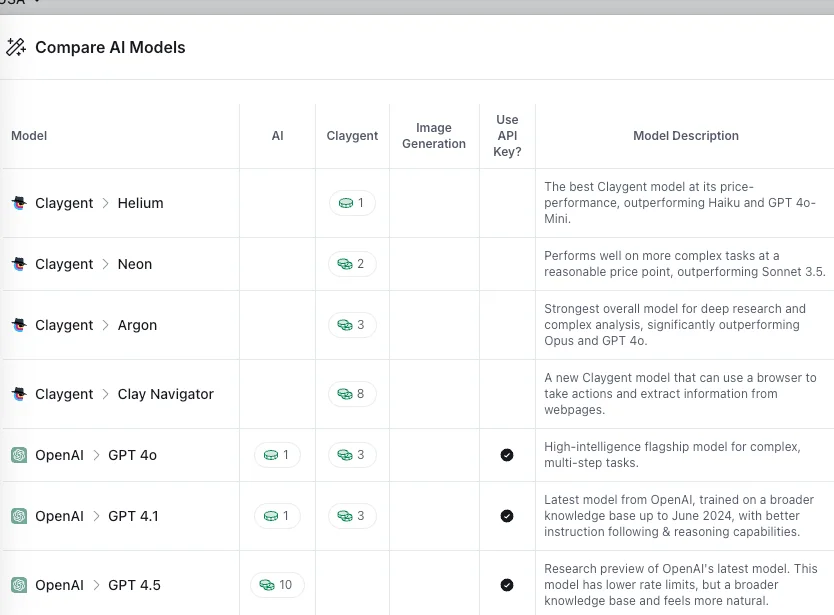The height and width of the screenshot is (615, 834).
Task: Expand the chevron between Claygent and Argon
Action: (x=105, y=325)
